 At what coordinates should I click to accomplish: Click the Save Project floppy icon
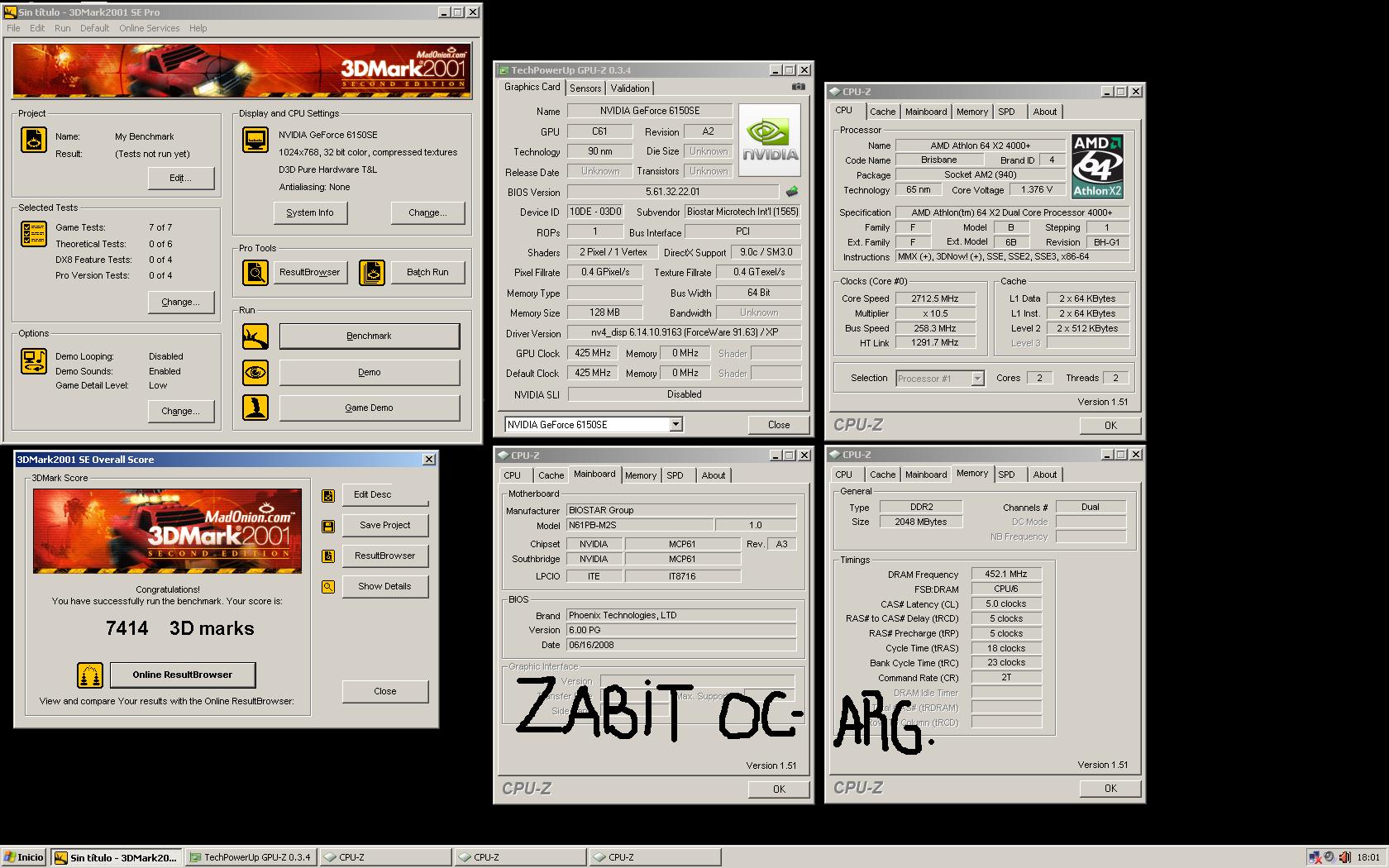328,526
